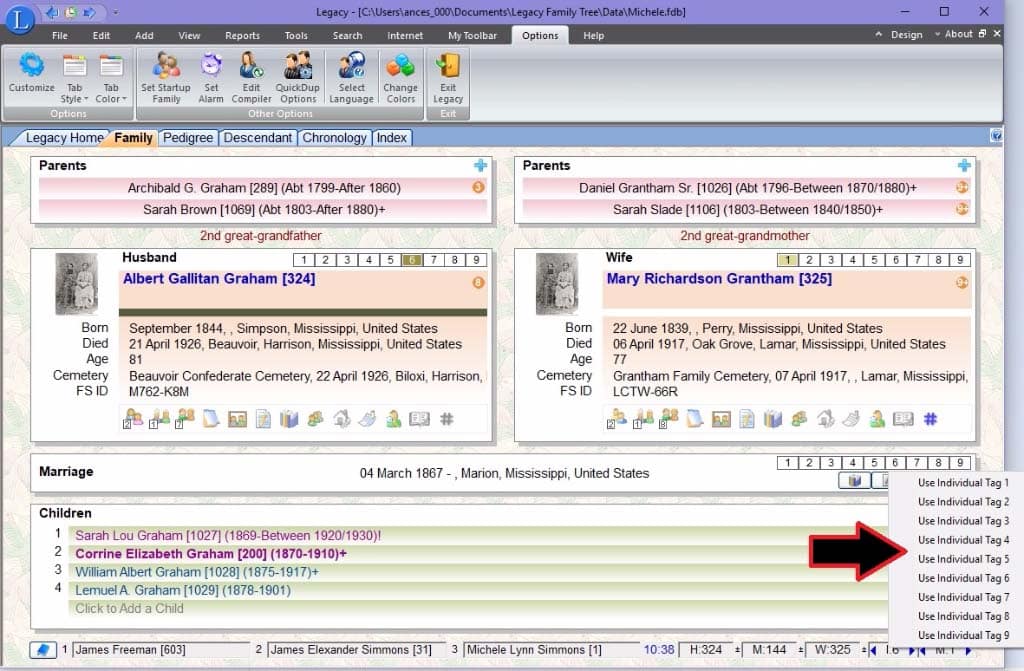Open wife's sources books icon
The height and width of the screenshot is (671, 1024).
[773, 419]
